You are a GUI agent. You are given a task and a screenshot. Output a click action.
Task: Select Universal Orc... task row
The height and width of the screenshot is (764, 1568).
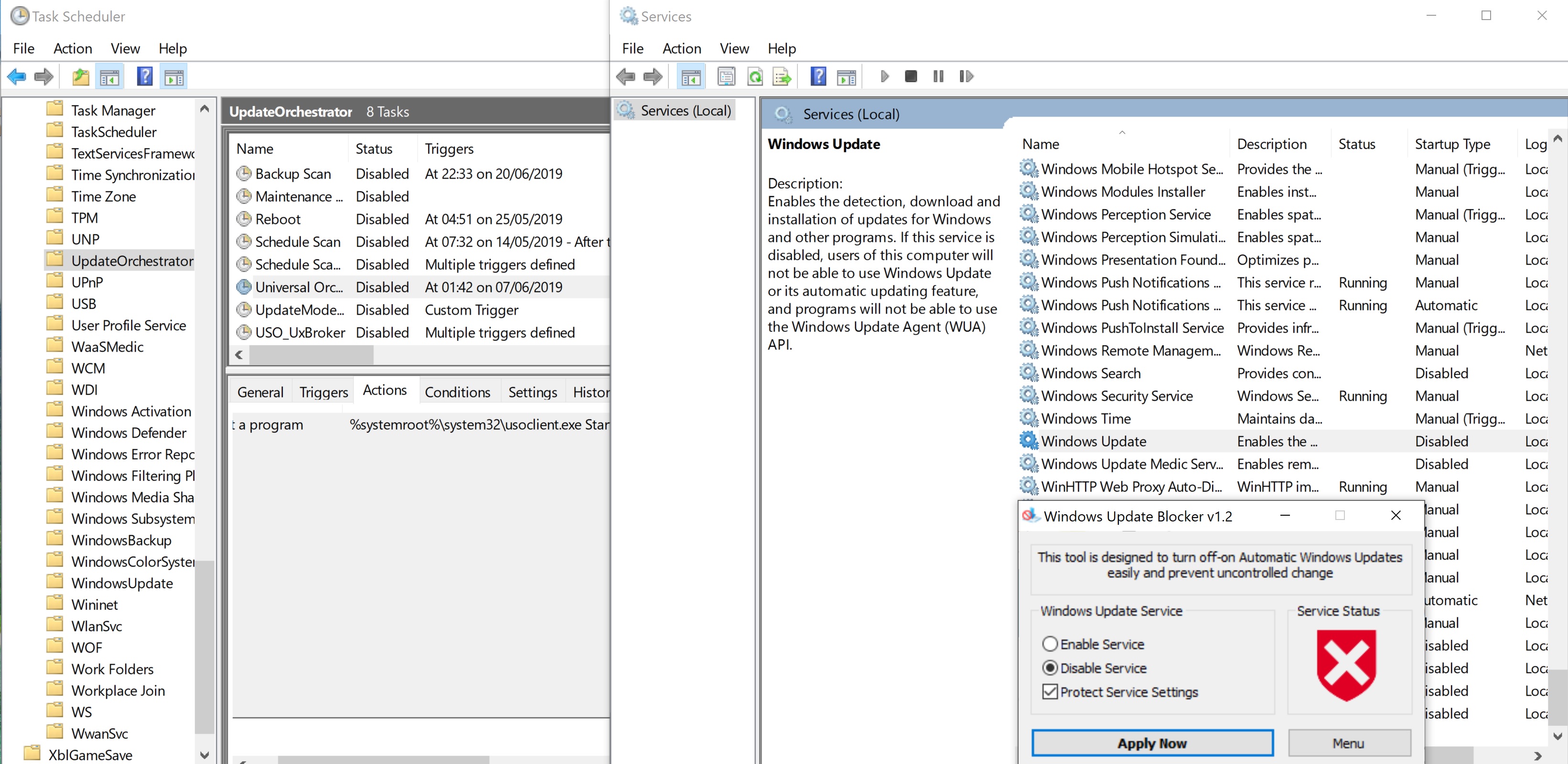420,286
